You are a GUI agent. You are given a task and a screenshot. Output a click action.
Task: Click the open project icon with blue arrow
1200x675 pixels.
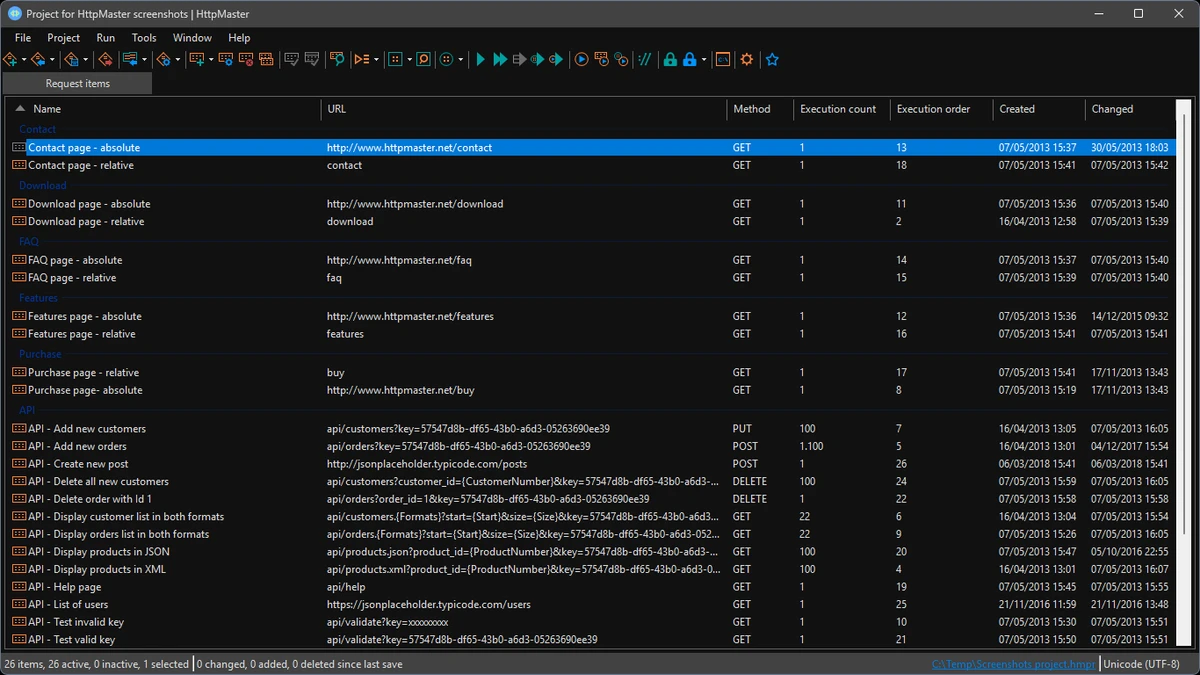pyautogui.click(x=38, y=60)
